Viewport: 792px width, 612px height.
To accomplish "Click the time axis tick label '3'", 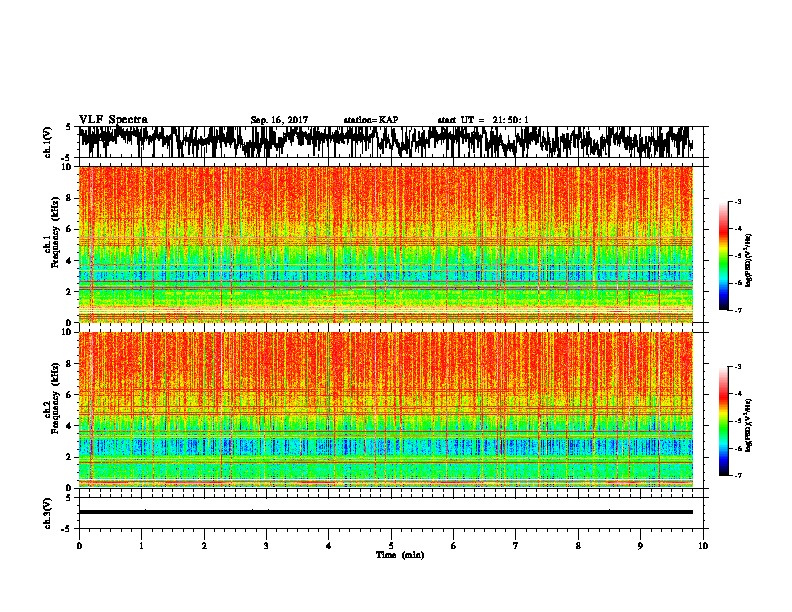I will pos(266,545).
